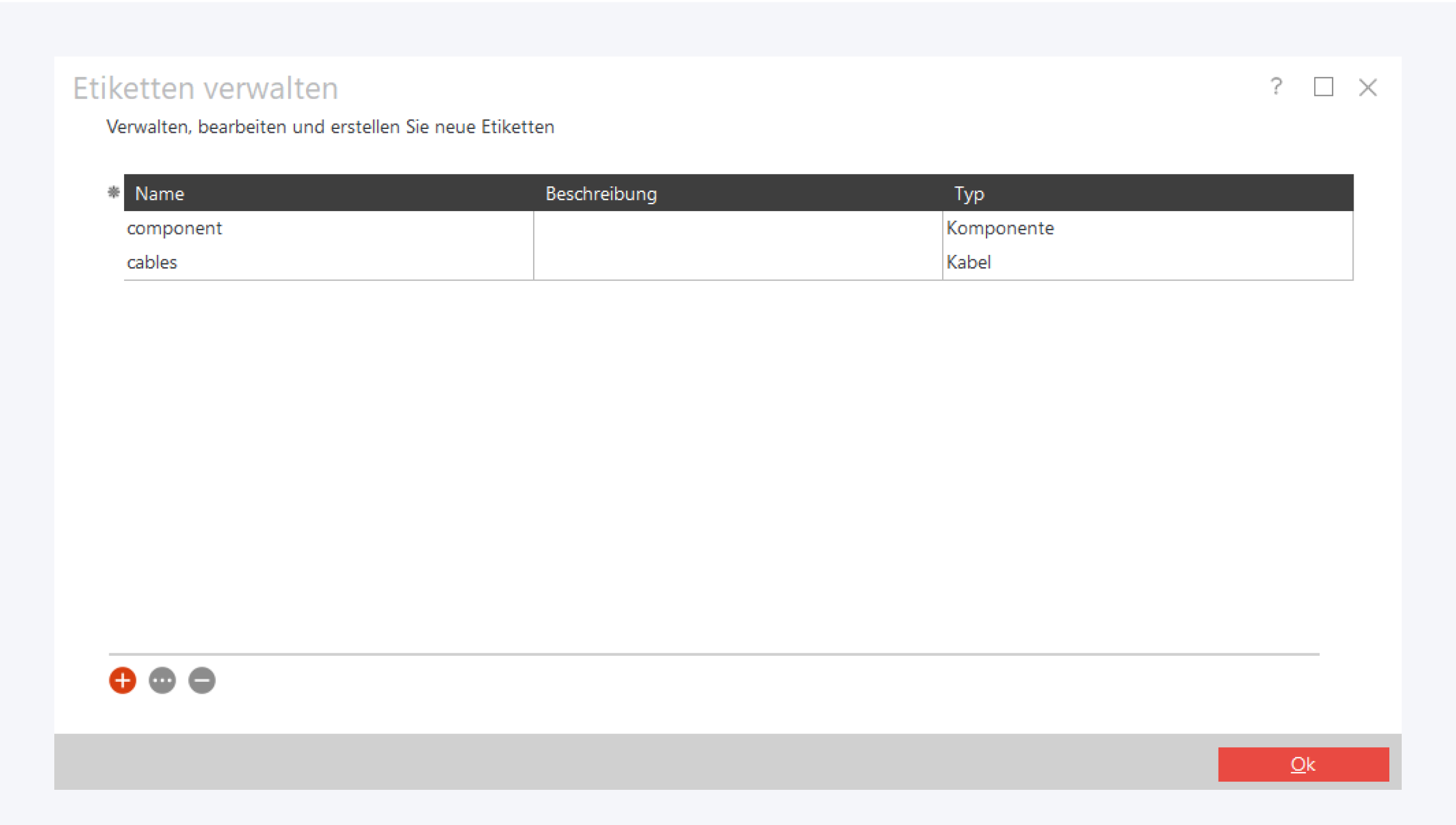The width and height of the screenshot is (1456, 825).
Task: Sort by the Name column header
Action: pyautogui.click(x=160, y=194)
